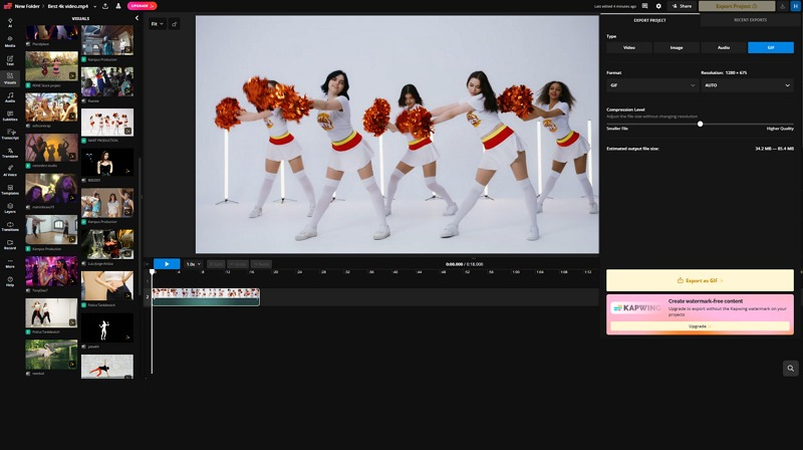The height and width of the screenshot is (450, 803).
Task: Click the nightclub party thumbnail with purple lights
Action: 52,271
